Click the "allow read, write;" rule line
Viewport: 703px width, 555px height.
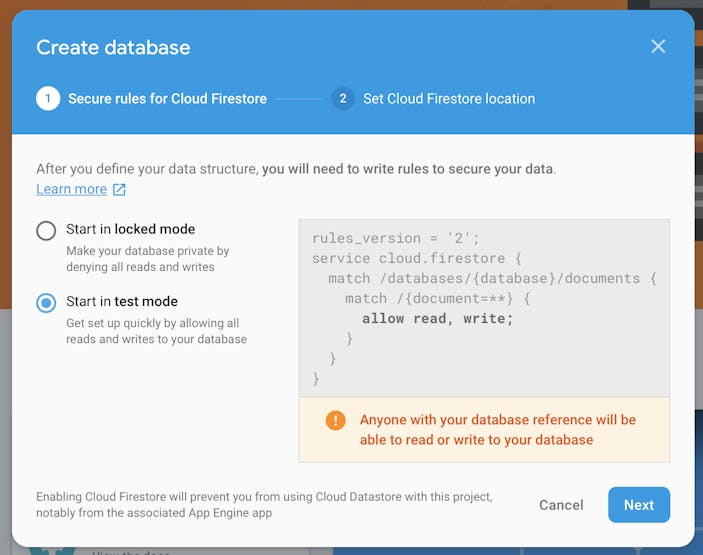[x=437, y=319]
